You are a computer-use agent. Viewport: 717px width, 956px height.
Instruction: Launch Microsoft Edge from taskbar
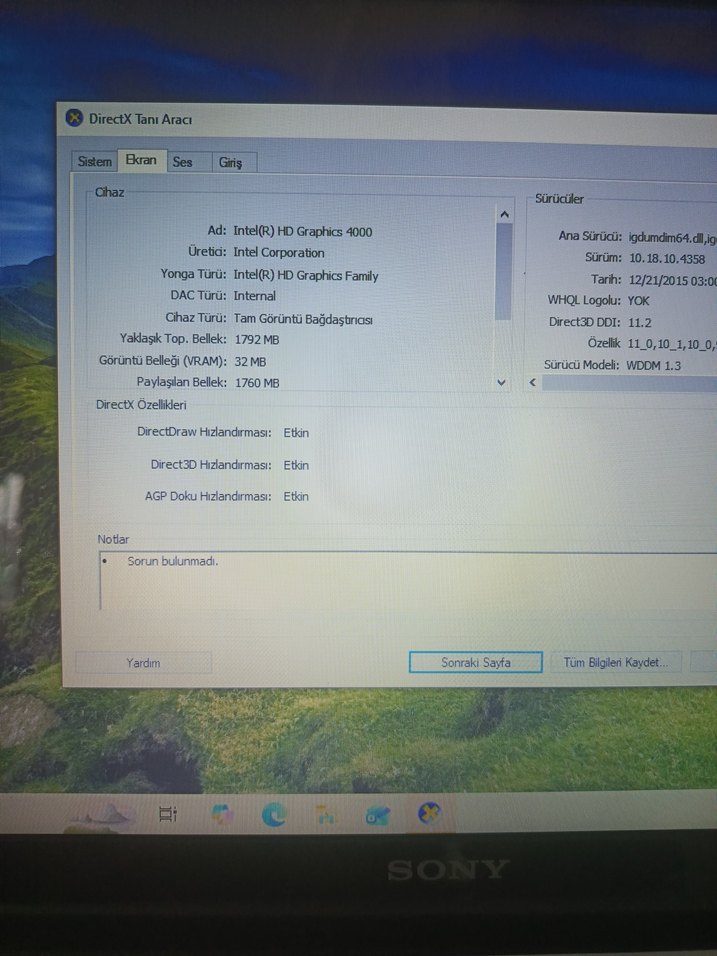(274, 815)
